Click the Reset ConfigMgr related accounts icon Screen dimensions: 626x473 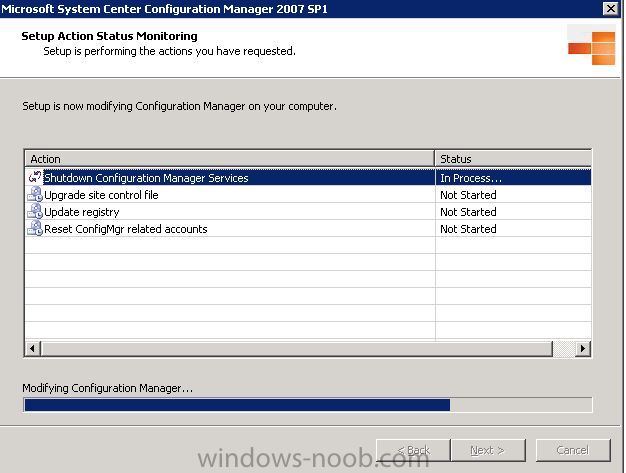pos(35,229)
